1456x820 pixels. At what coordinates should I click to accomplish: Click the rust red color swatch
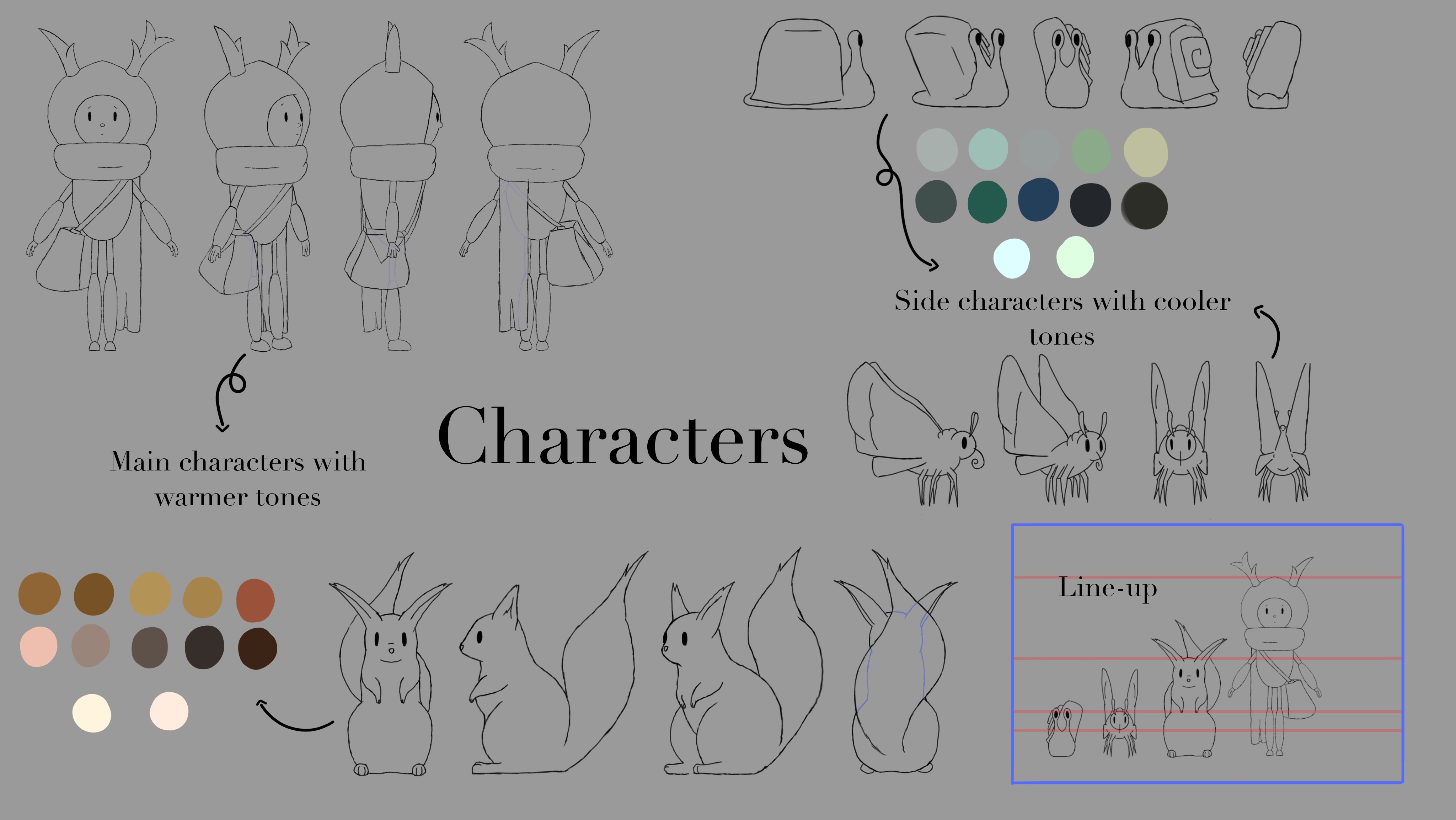(x=256, y=600)
